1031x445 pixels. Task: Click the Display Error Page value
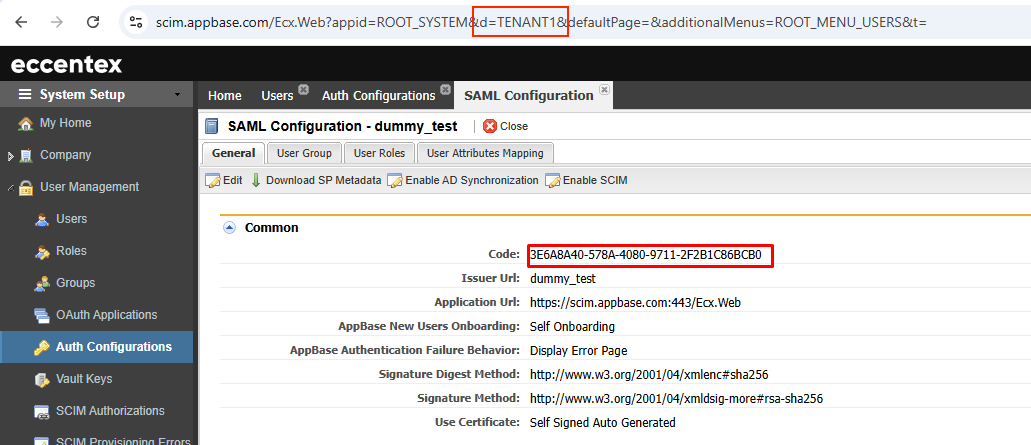coord(579,350)
